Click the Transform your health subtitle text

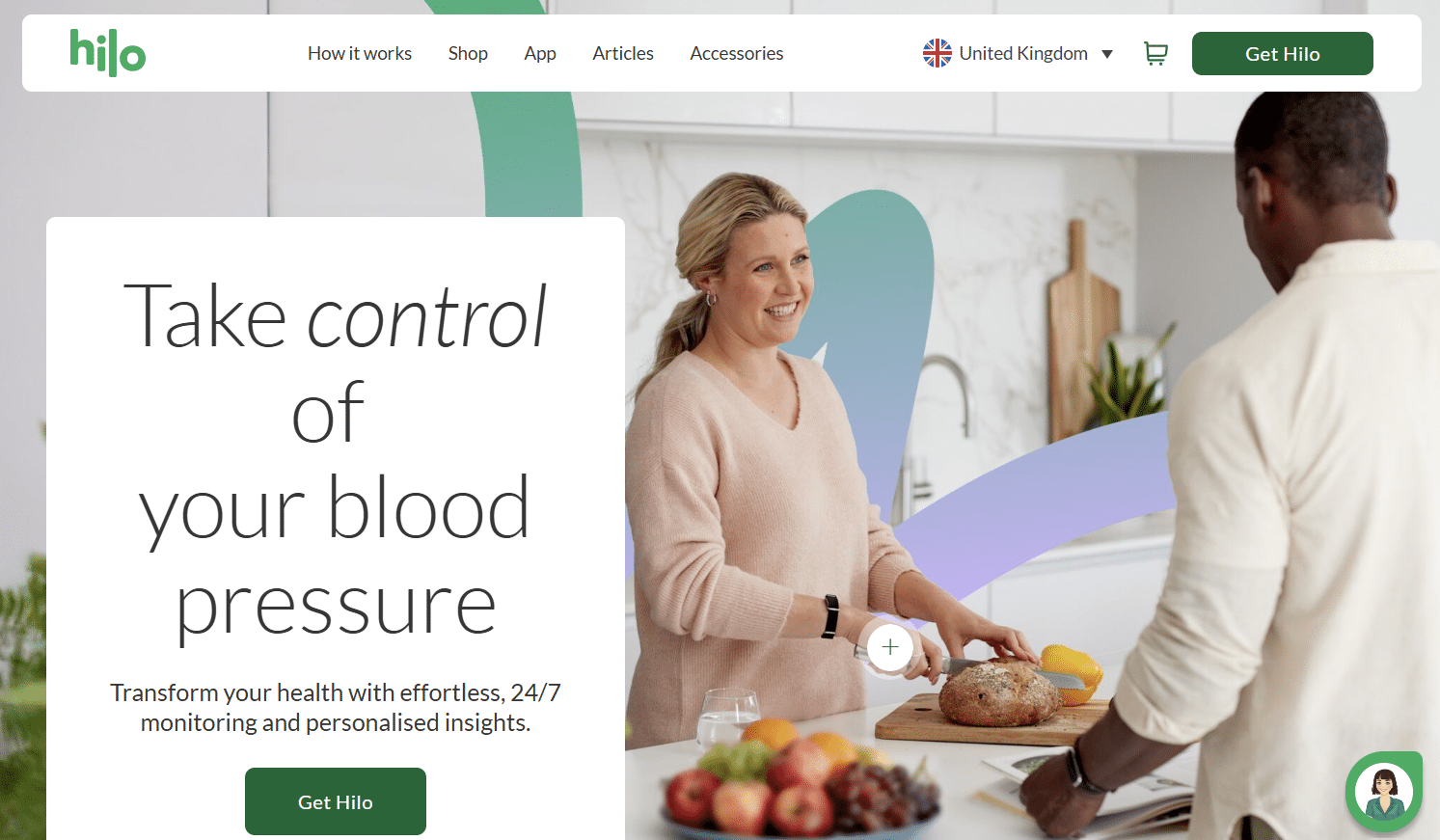336,707
